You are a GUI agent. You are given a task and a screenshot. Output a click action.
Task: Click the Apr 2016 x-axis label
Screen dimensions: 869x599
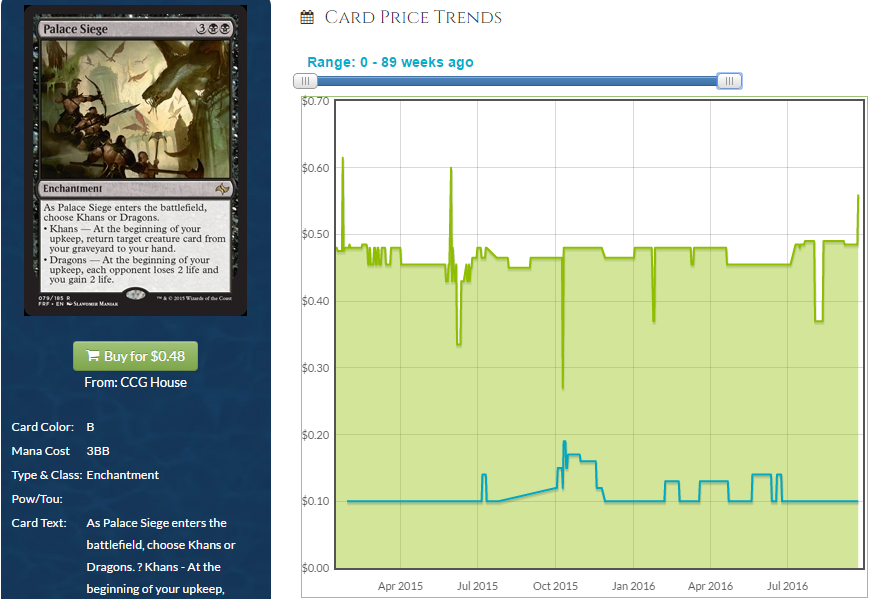click(710, 586)
